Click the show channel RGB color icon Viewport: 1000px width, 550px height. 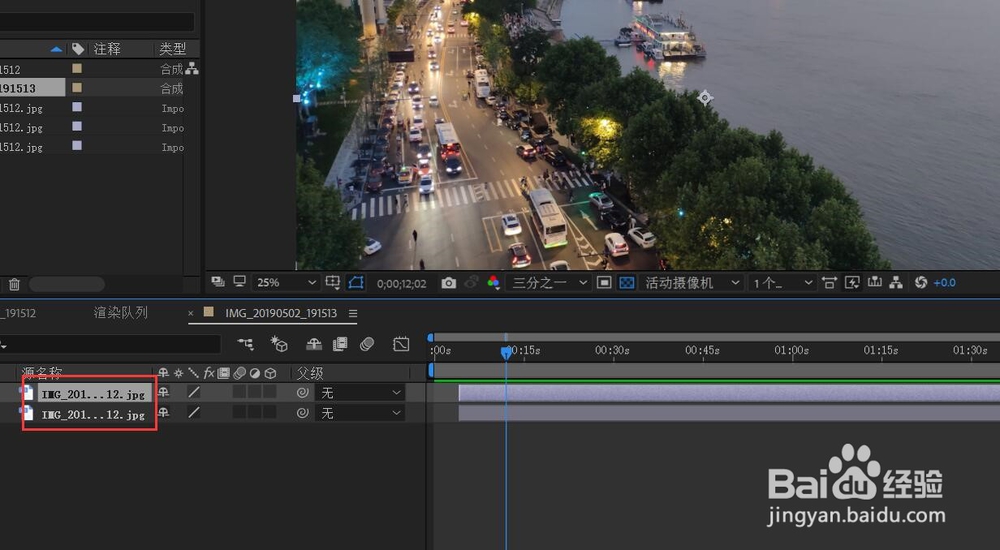pos(493,283)
